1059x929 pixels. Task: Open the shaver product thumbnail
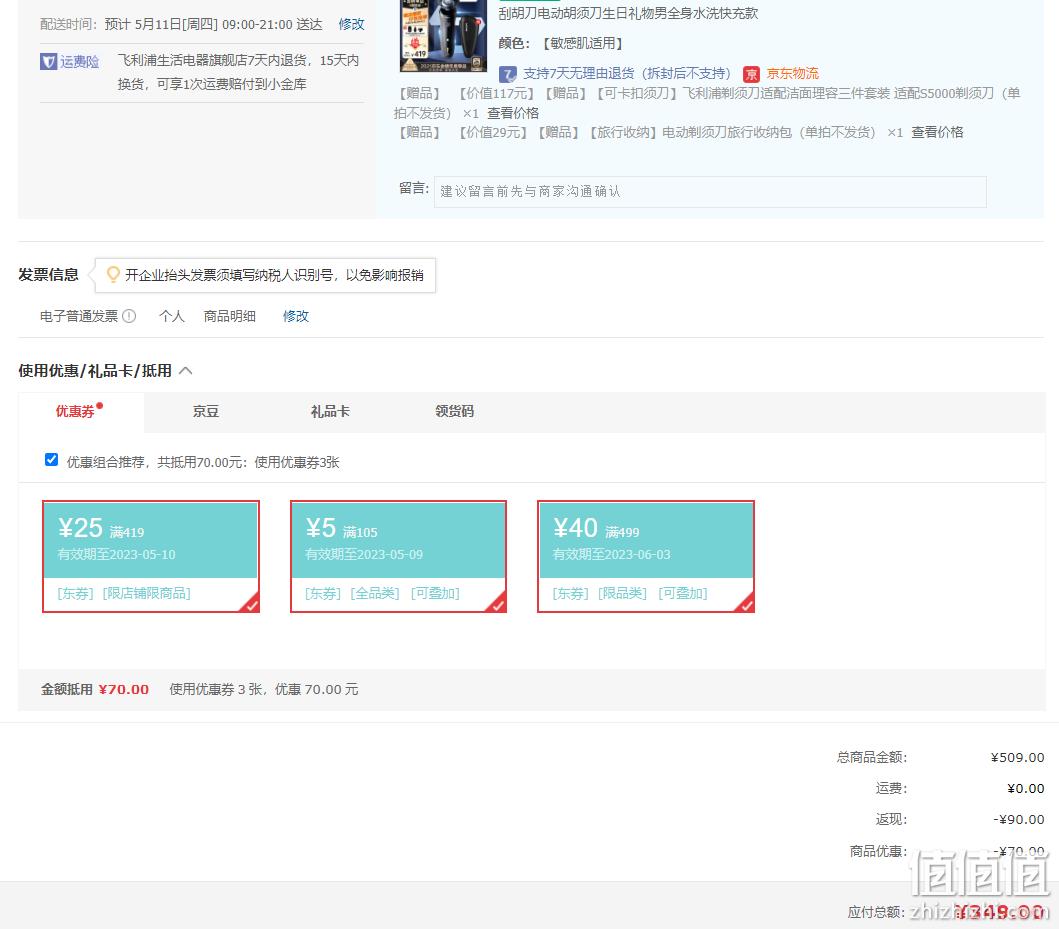pos(443,36)
